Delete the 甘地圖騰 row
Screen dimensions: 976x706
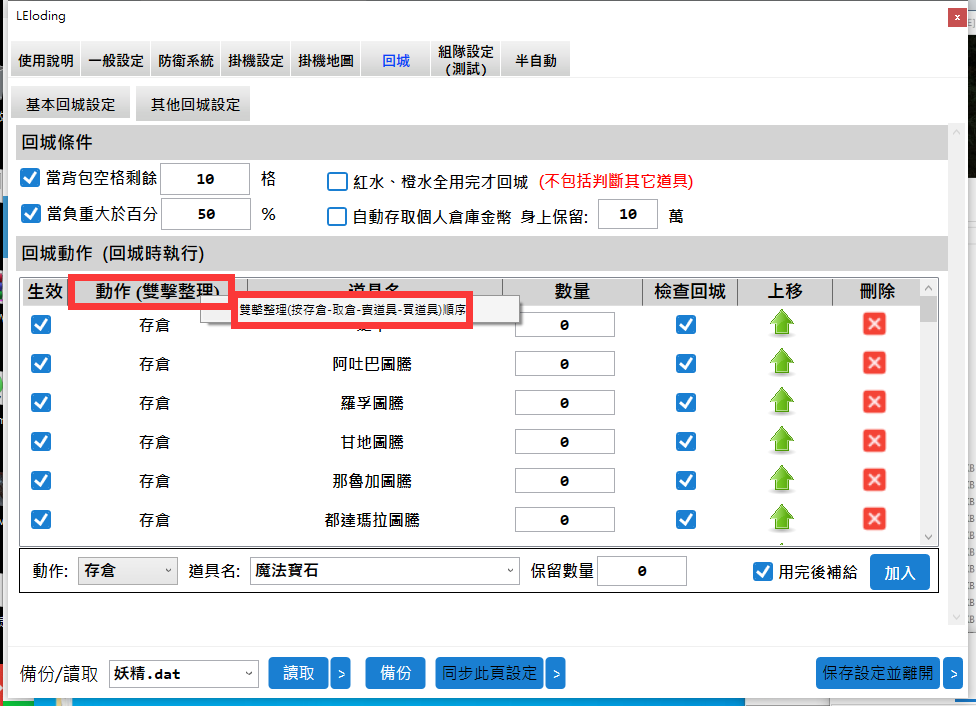pyautogui.click(x=874, y=441)
